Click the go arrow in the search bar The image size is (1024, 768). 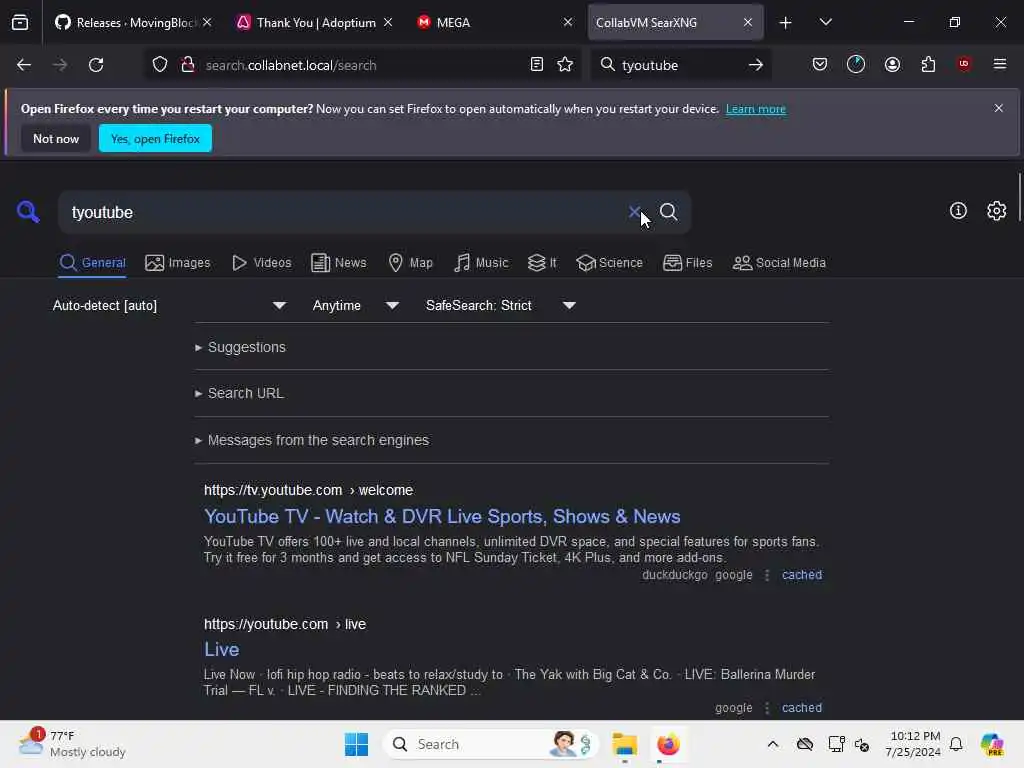point(756,65)
